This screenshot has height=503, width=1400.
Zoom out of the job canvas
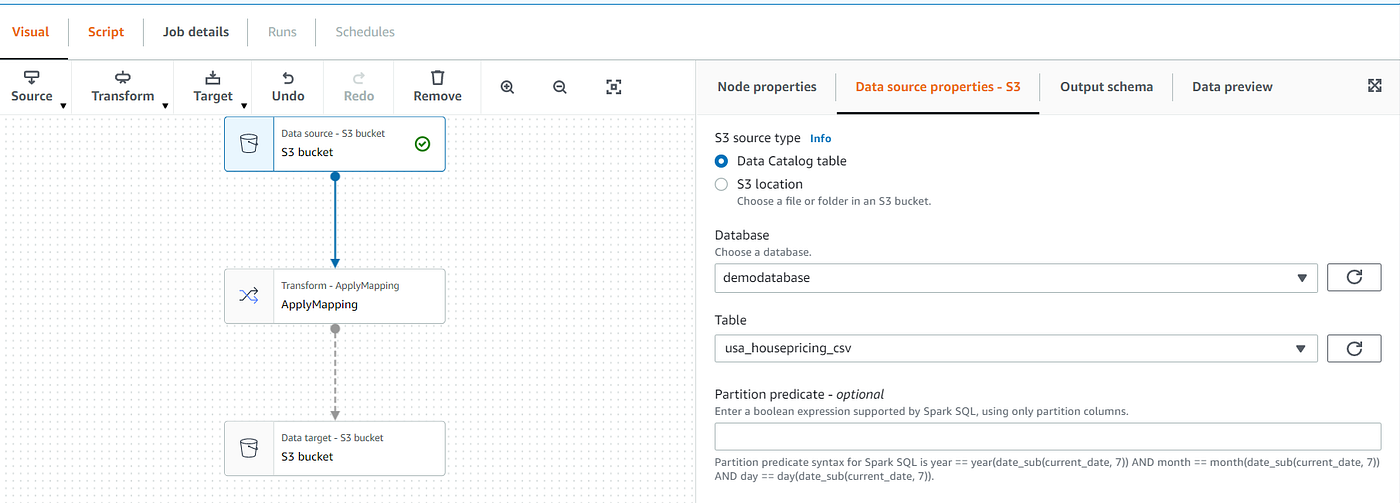(560, 87)
